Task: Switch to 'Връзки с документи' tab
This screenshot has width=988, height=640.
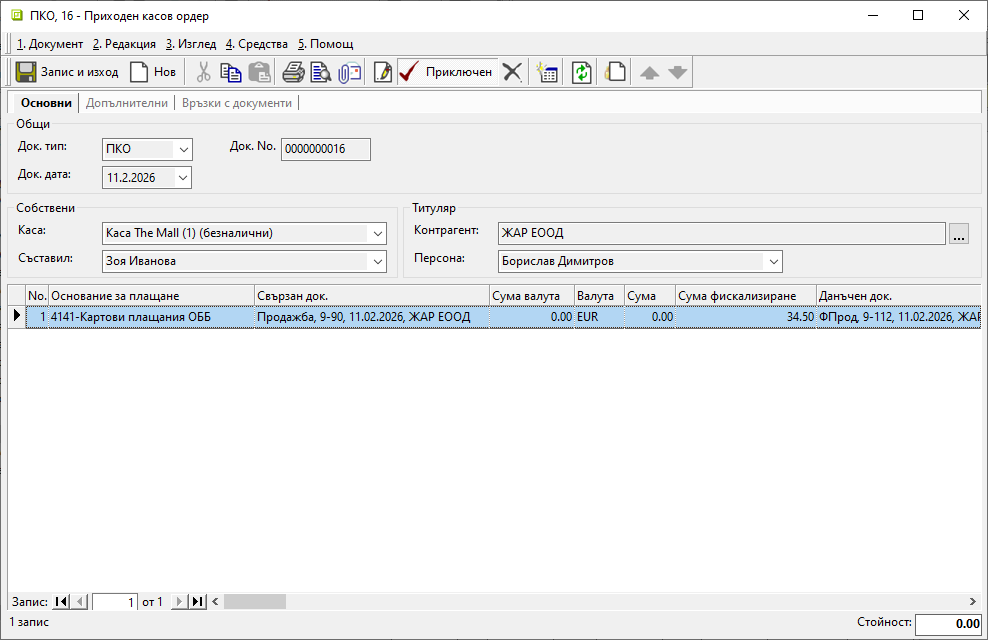Action: coord(237,103)
